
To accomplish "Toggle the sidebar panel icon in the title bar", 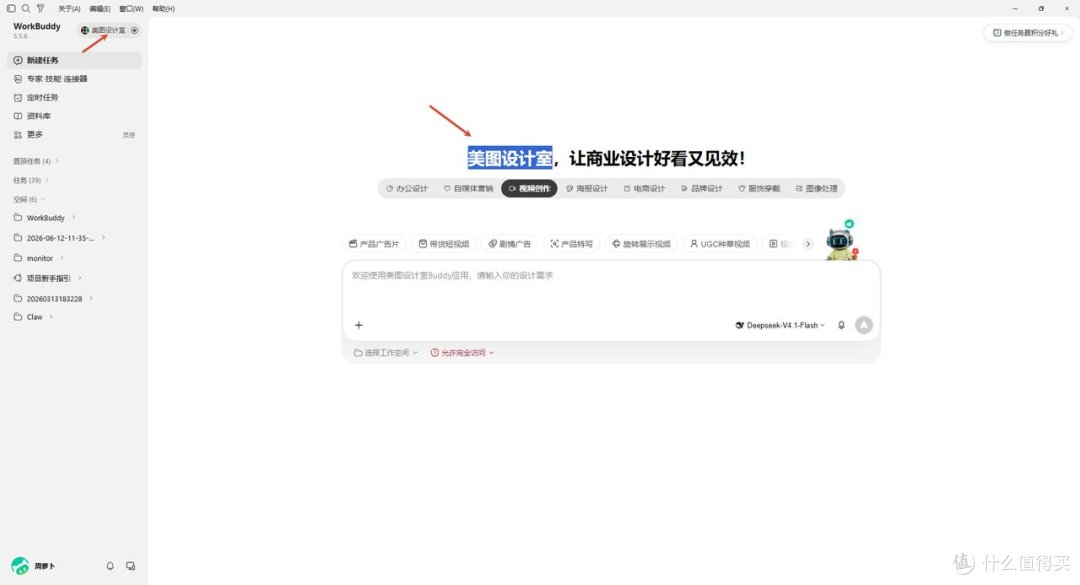I will (x=11, y=8).
